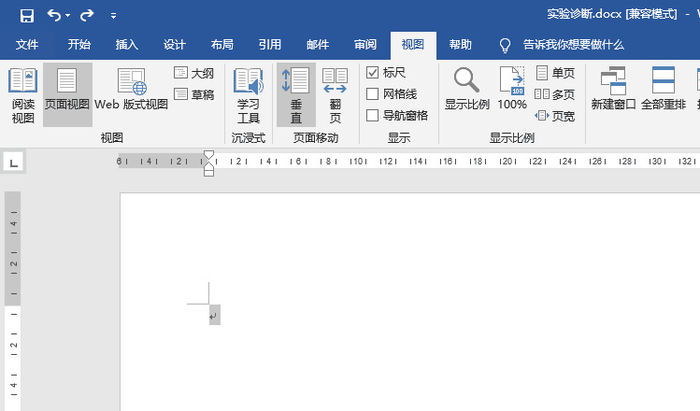Open a 新建窗口 new window
700x411 pixels.
pyautogui.click(x=613, y=89)
